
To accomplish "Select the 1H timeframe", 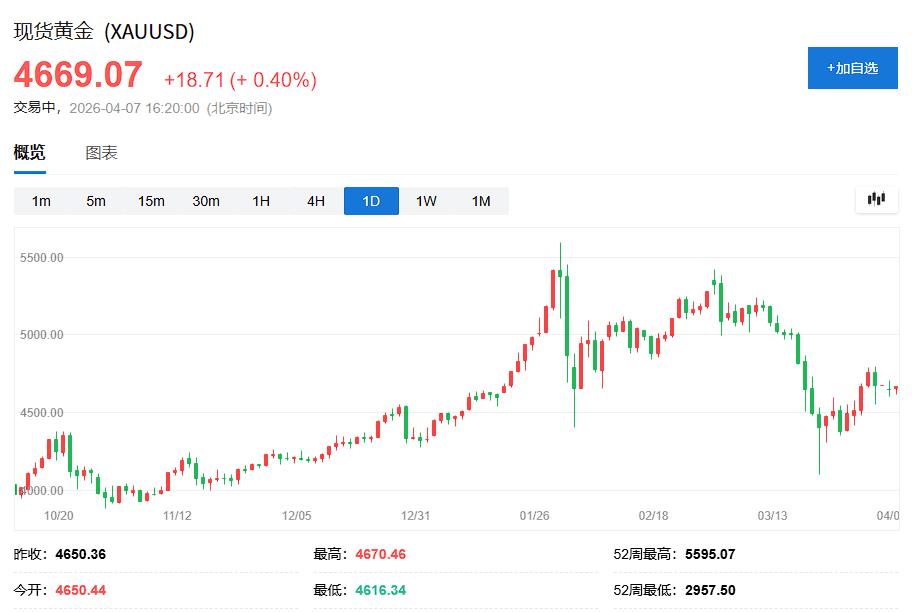I will (x=260, y=200).
